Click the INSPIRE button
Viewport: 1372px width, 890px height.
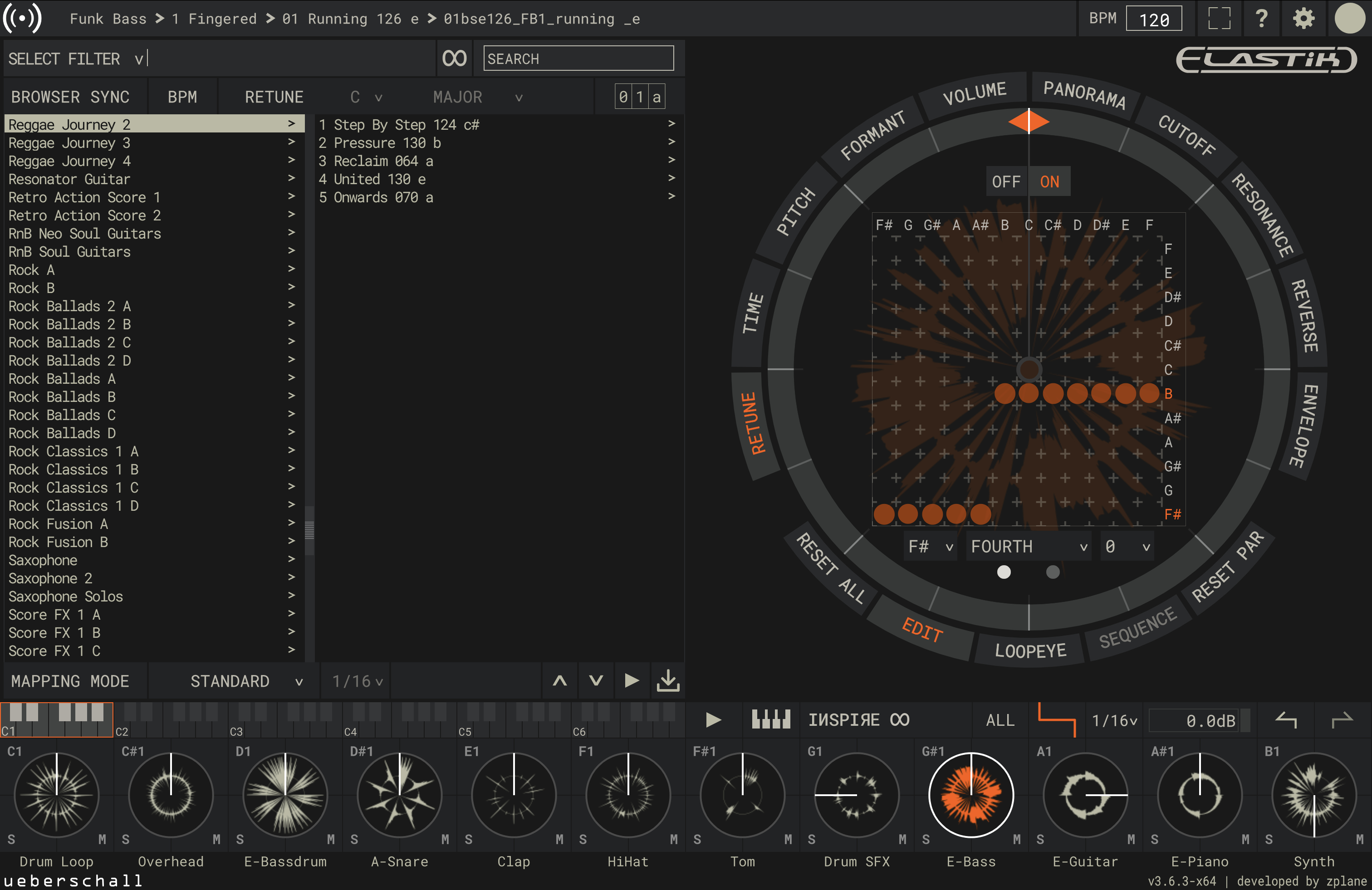click(858, 720)
